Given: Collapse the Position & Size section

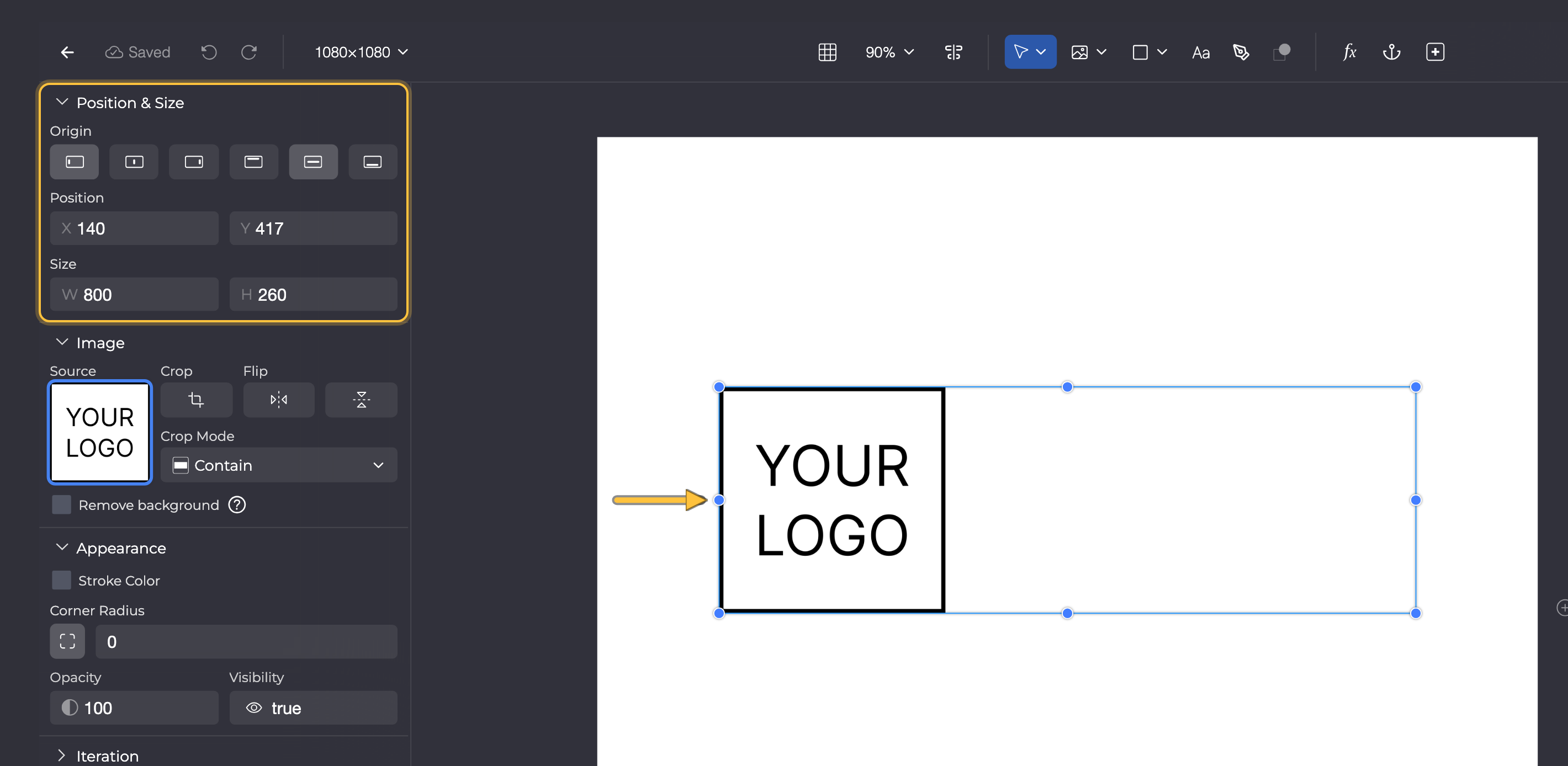Looking at the screenshot, I should point(61,102).
